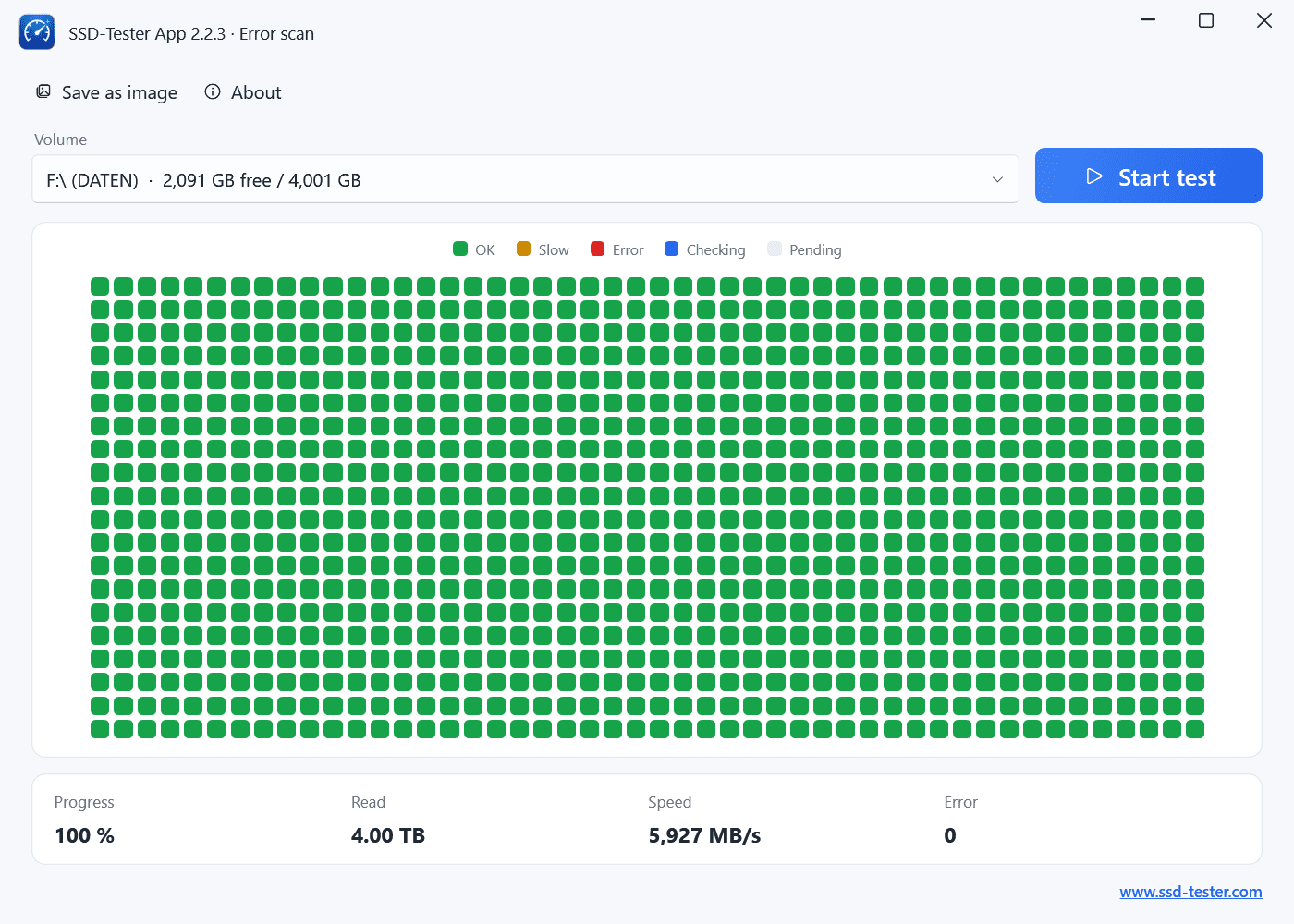The height and width of the screenshot is (924, 1294).
Task: Click the Save as image picture icon
Action: (x=43, y=91)
